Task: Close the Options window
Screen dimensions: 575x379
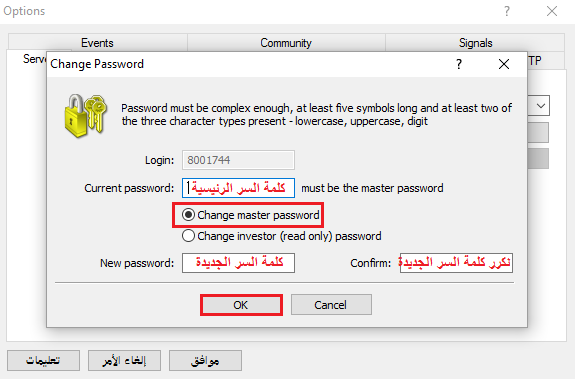Action: tap(552, 11)
